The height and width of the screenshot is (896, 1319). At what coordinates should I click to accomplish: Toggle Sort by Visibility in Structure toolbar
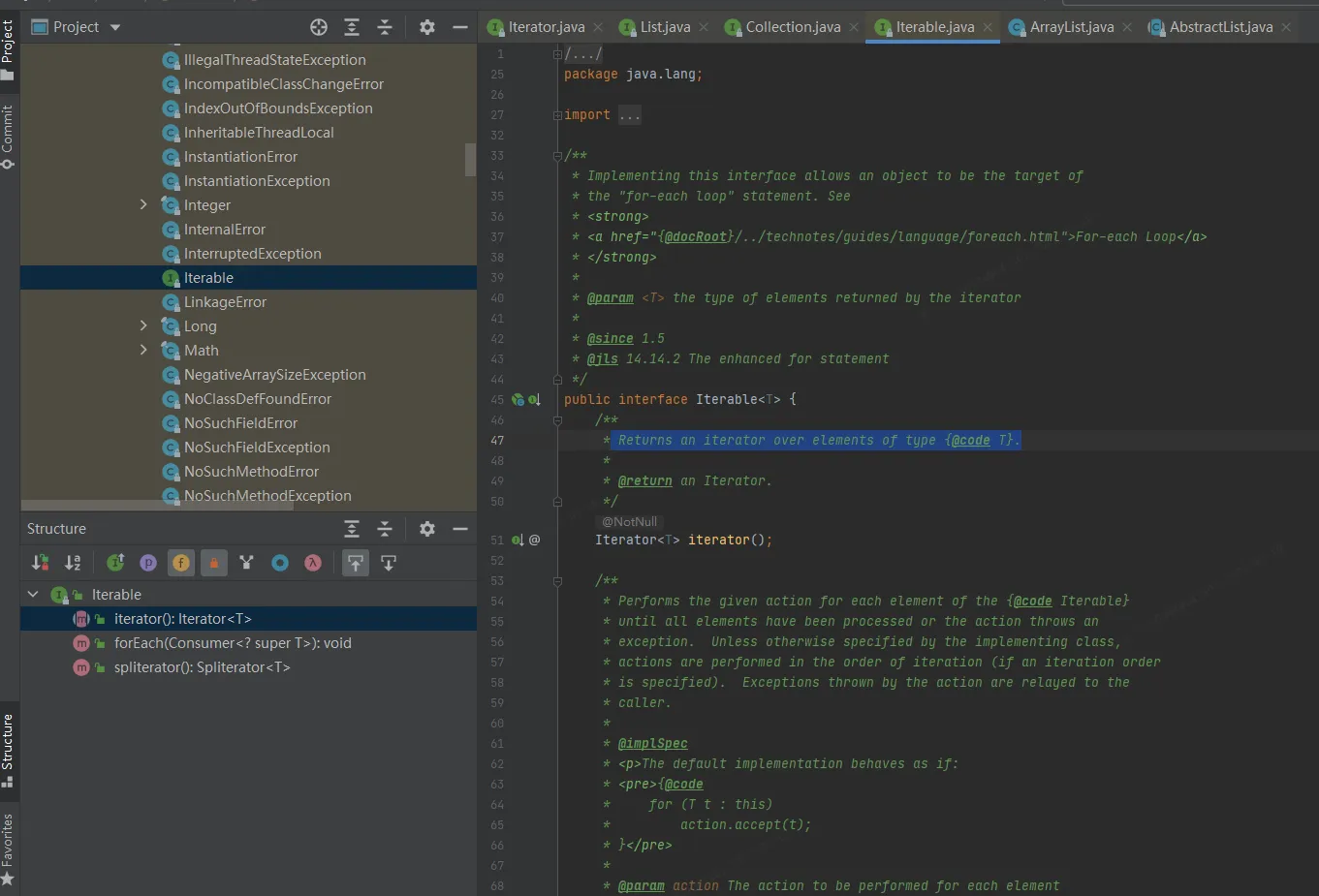coord(40,563)
